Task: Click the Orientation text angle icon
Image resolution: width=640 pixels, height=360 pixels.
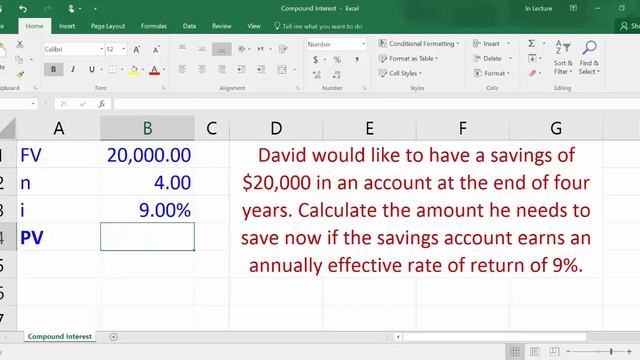Action: coord(242,49)
